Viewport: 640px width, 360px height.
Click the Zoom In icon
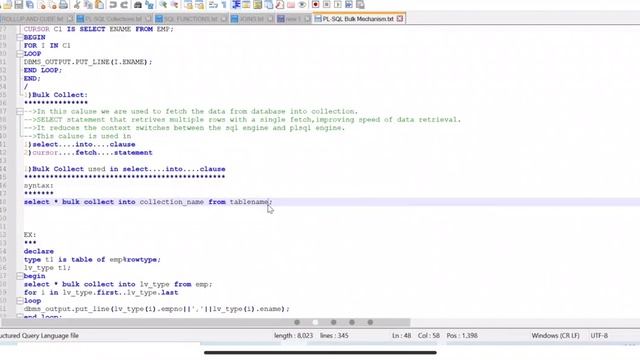tap(163, 5)
